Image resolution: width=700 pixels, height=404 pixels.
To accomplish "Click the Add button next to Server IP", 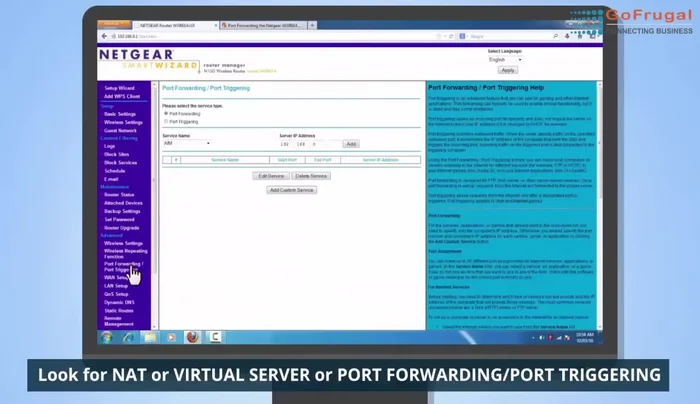I will (x=351, y=144).
